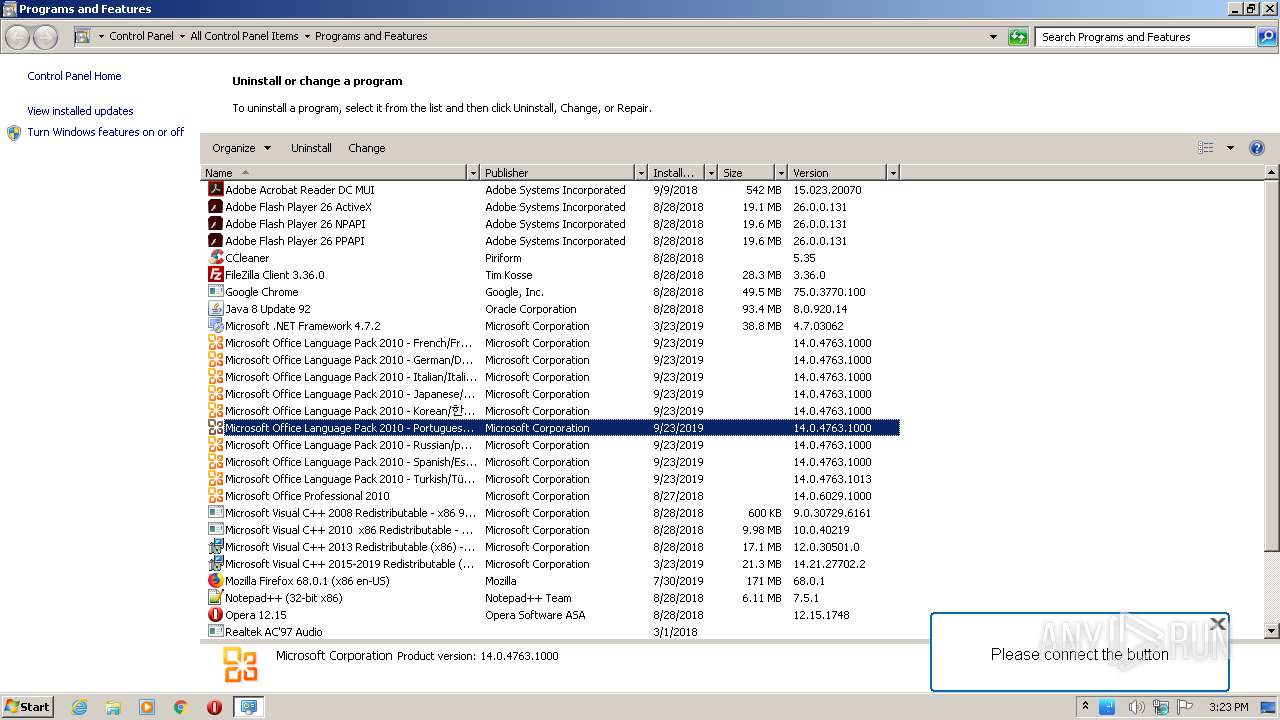Select Adobe Flash Player 26 PPAPI row
This screenshot has width=1280, height=720.
(550, 241)
